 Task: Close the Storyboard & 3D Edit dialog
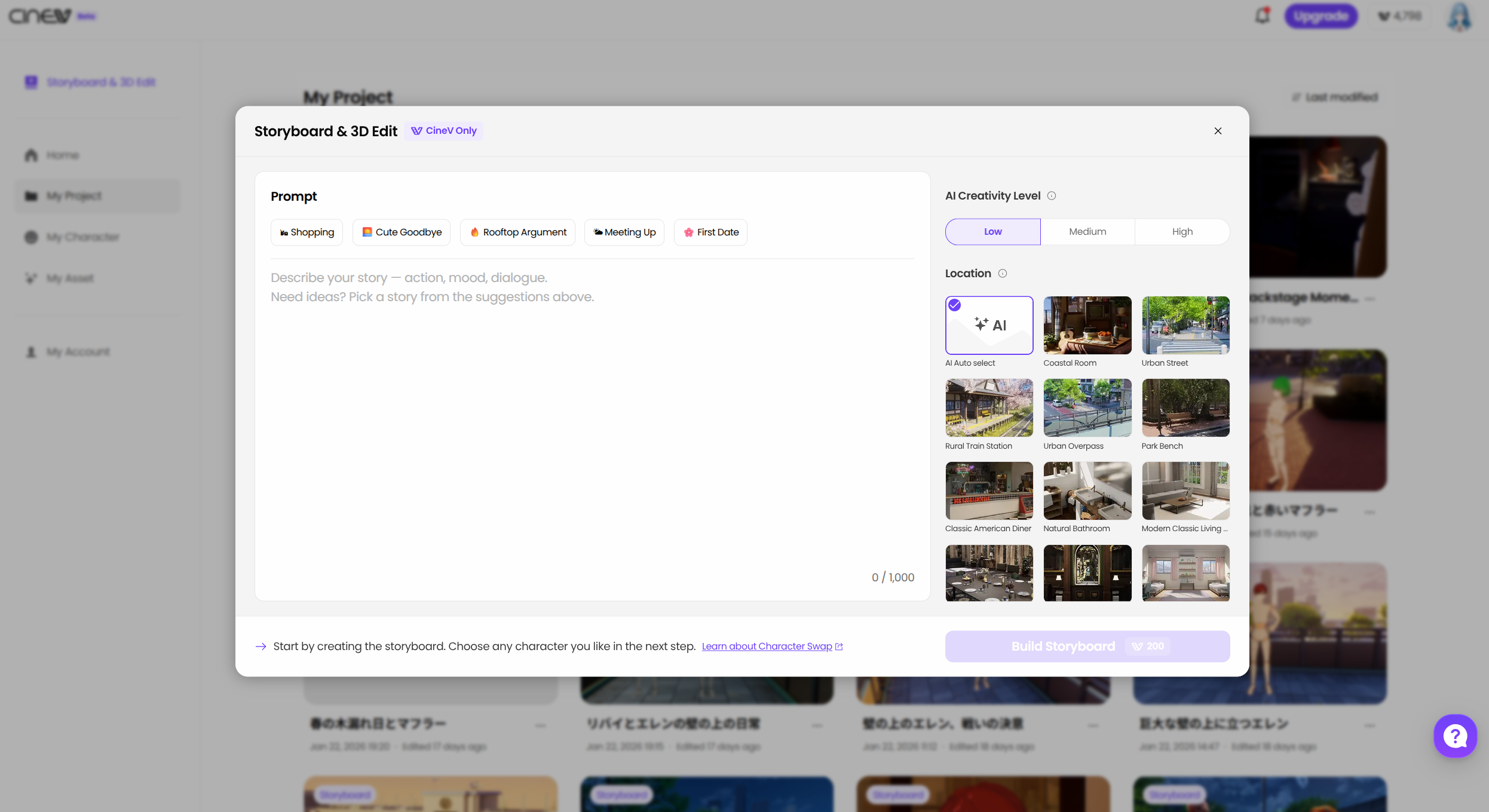[x=1218, y=131]
